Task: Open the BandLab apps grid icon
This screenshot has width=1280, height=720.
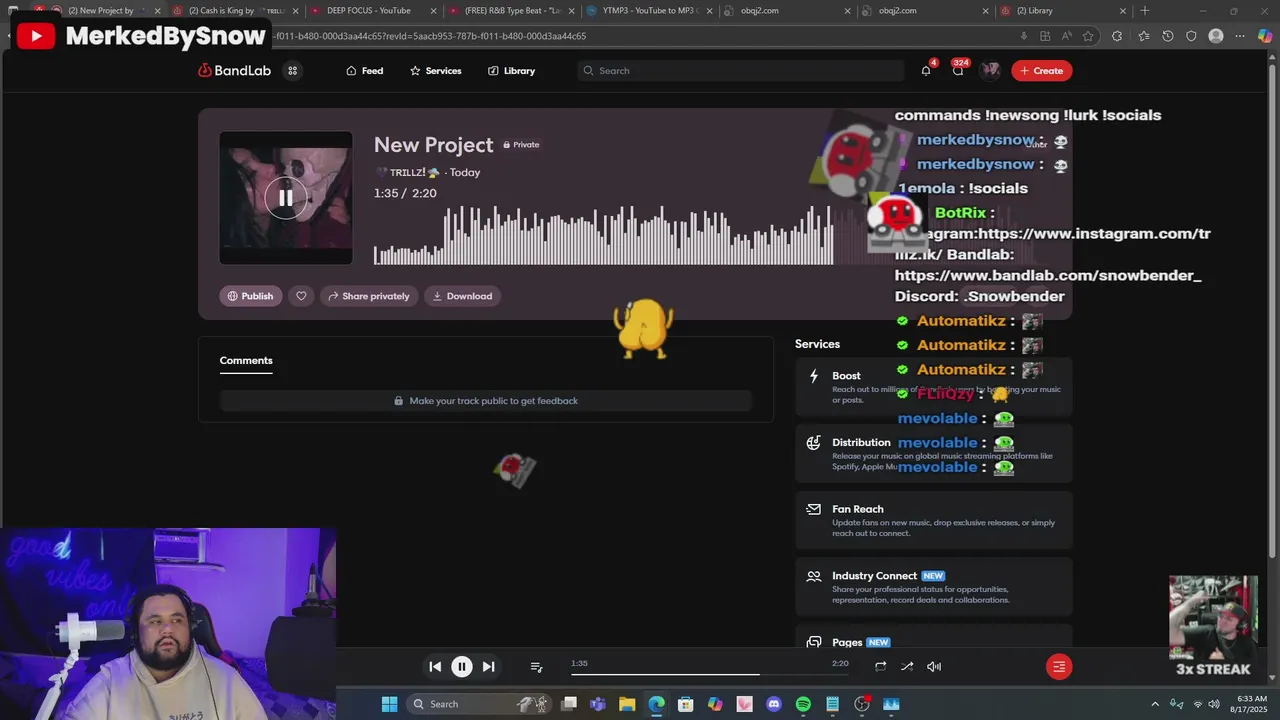Action: [x=292, y=71]
